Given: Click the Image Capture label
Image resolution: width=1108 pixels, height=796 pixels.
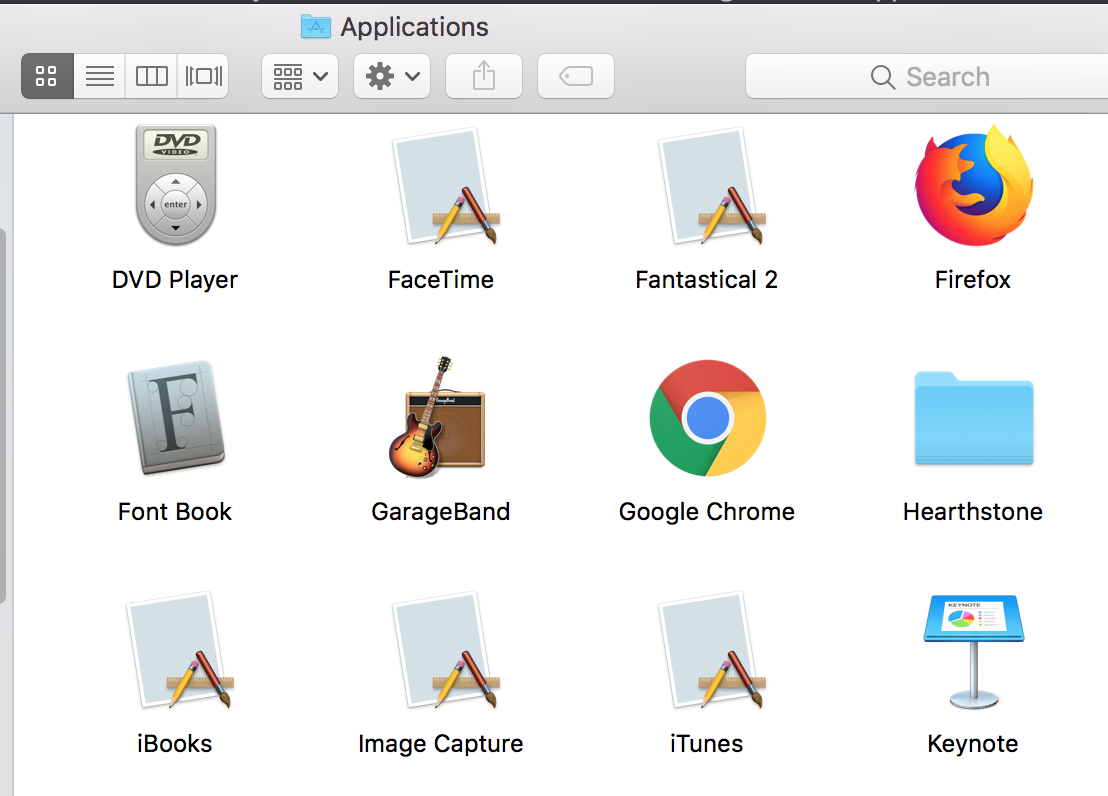Looking at the screenshot, I should 440,744.
